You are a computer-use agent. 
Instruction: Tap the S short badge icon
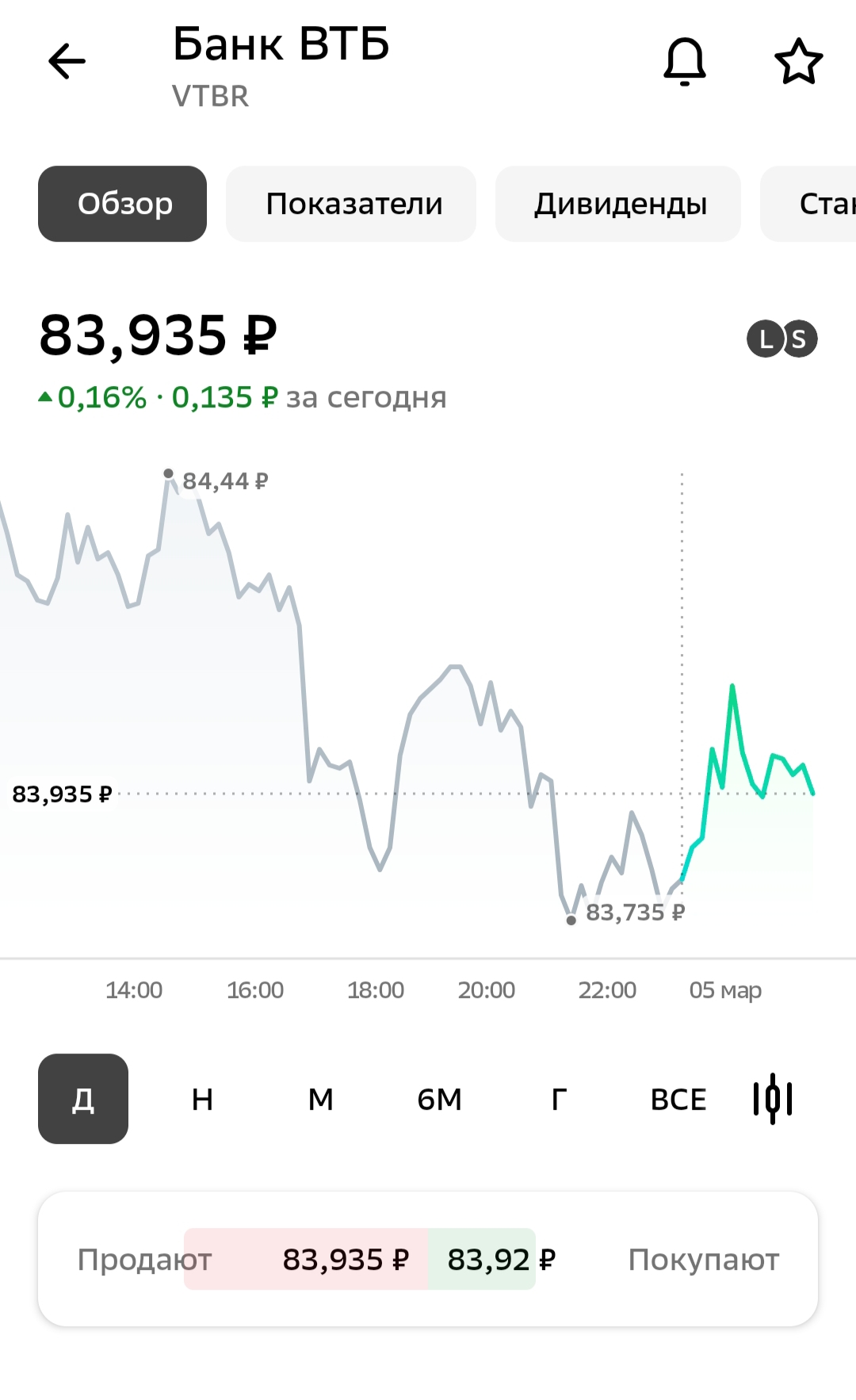tap(799, 339)
